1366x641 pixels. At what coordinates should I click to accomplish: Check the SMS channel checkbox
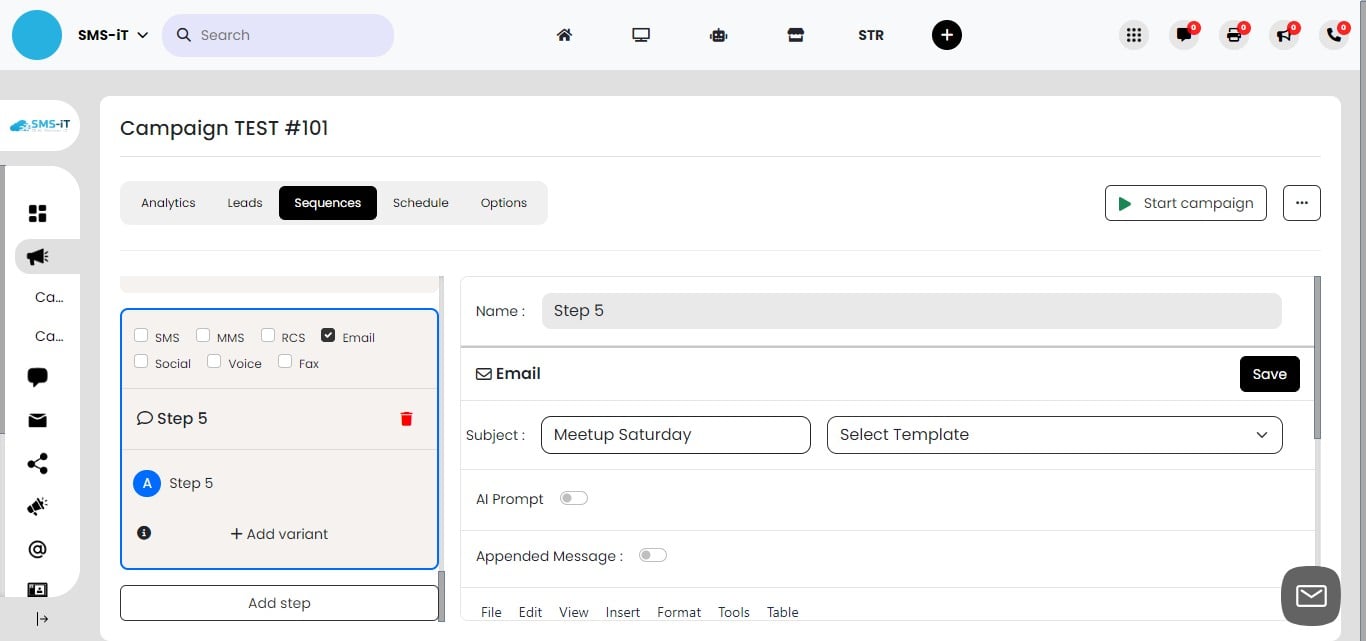(141, 335)
